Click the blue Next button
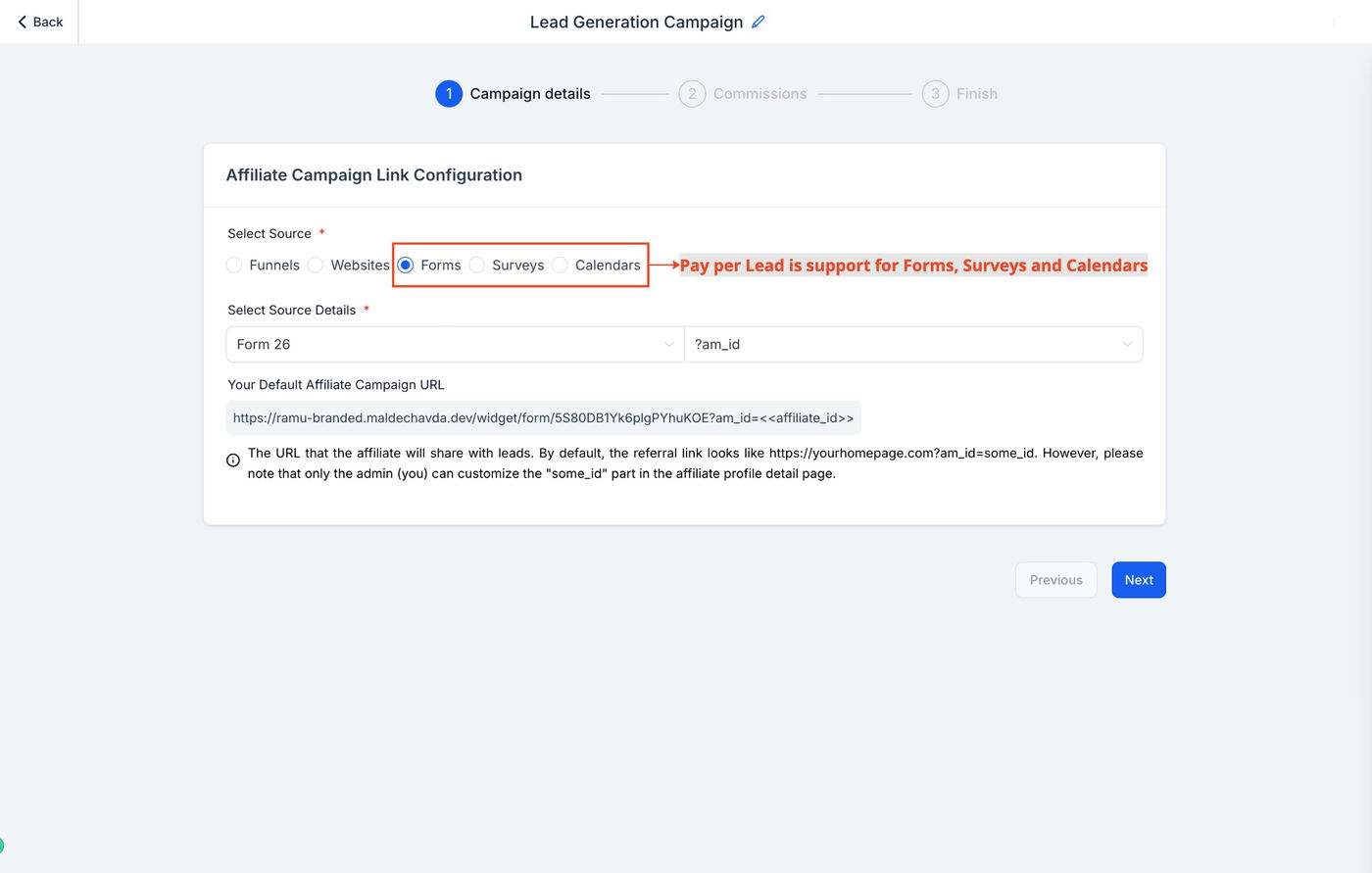This screenshot has width=1372, height=873. [x=1138, y=580]
